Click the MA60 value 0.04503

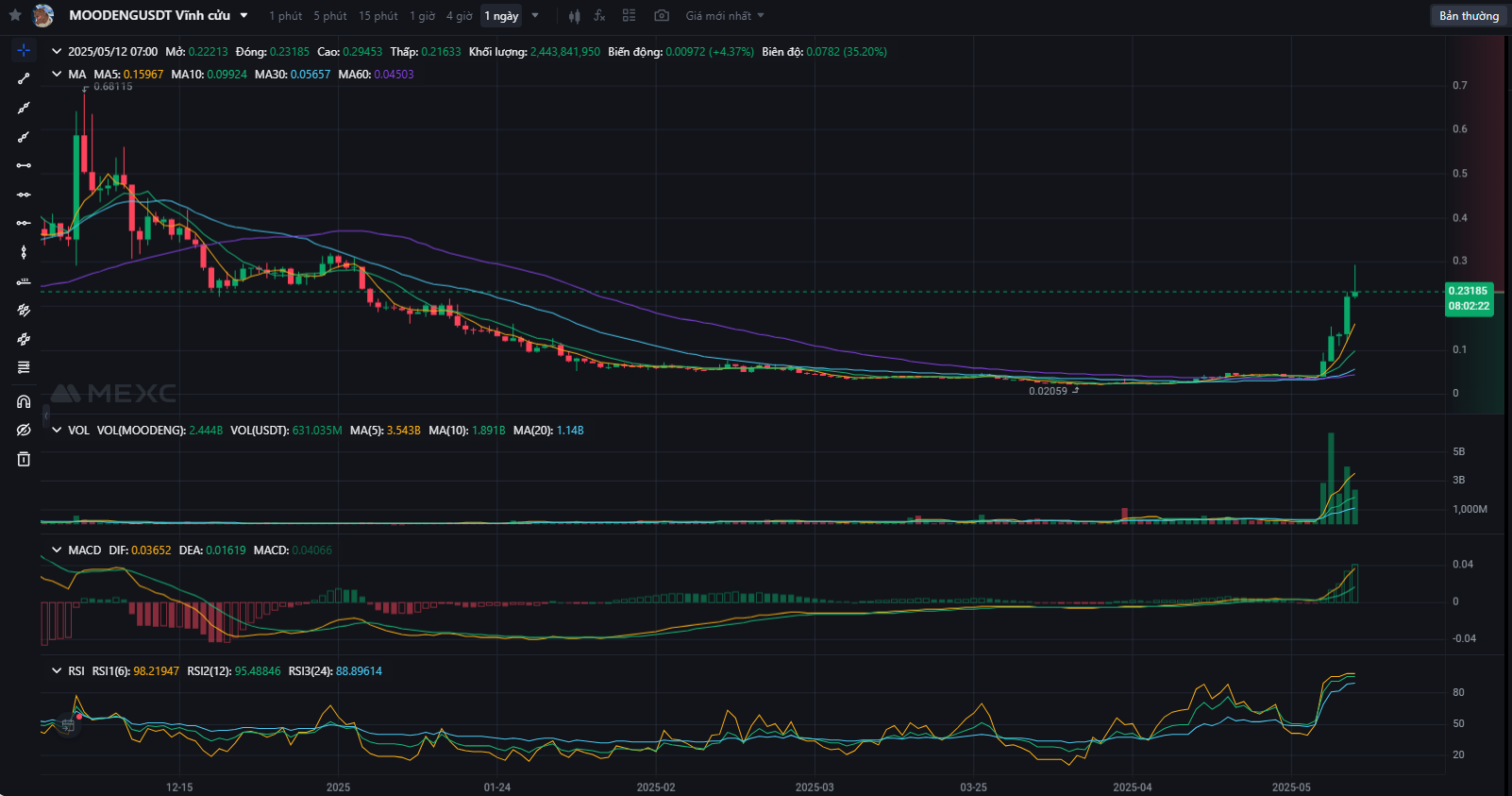394,74
